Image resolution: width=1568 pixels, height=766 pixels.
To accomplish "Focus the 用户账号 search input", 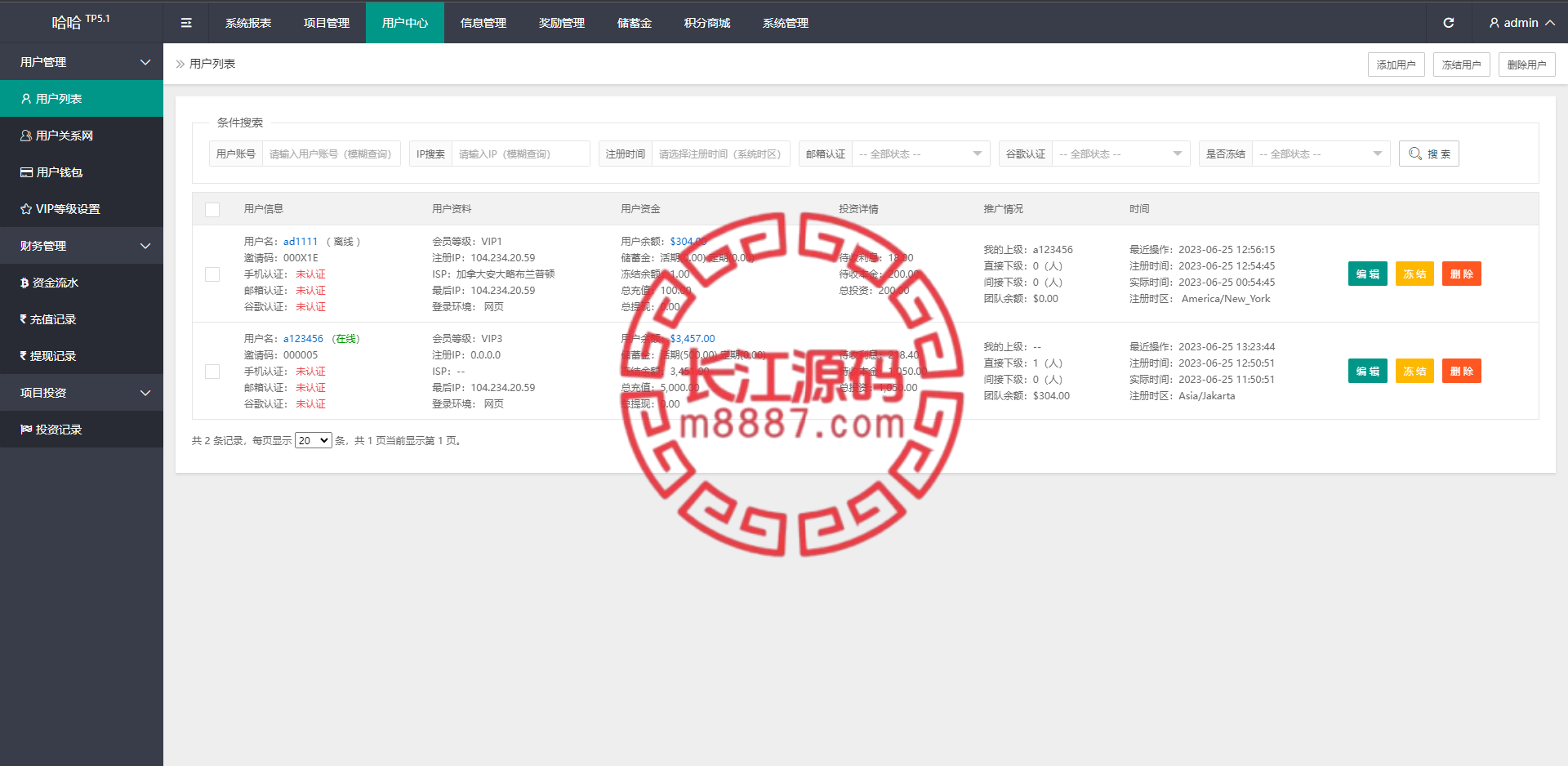I will click(331, 154).
